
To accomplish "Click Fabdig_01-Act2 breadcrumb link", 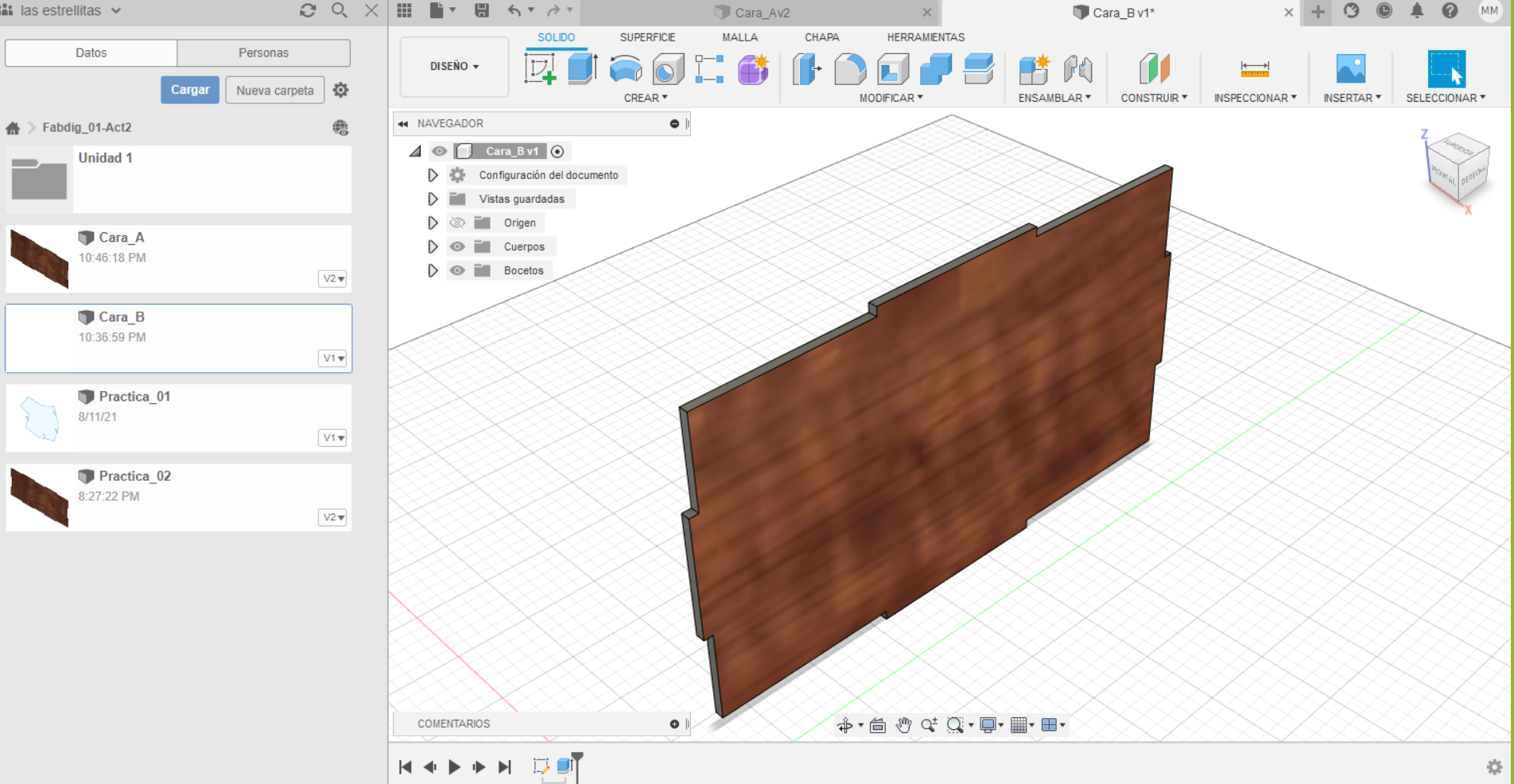I will pos(87,127).
